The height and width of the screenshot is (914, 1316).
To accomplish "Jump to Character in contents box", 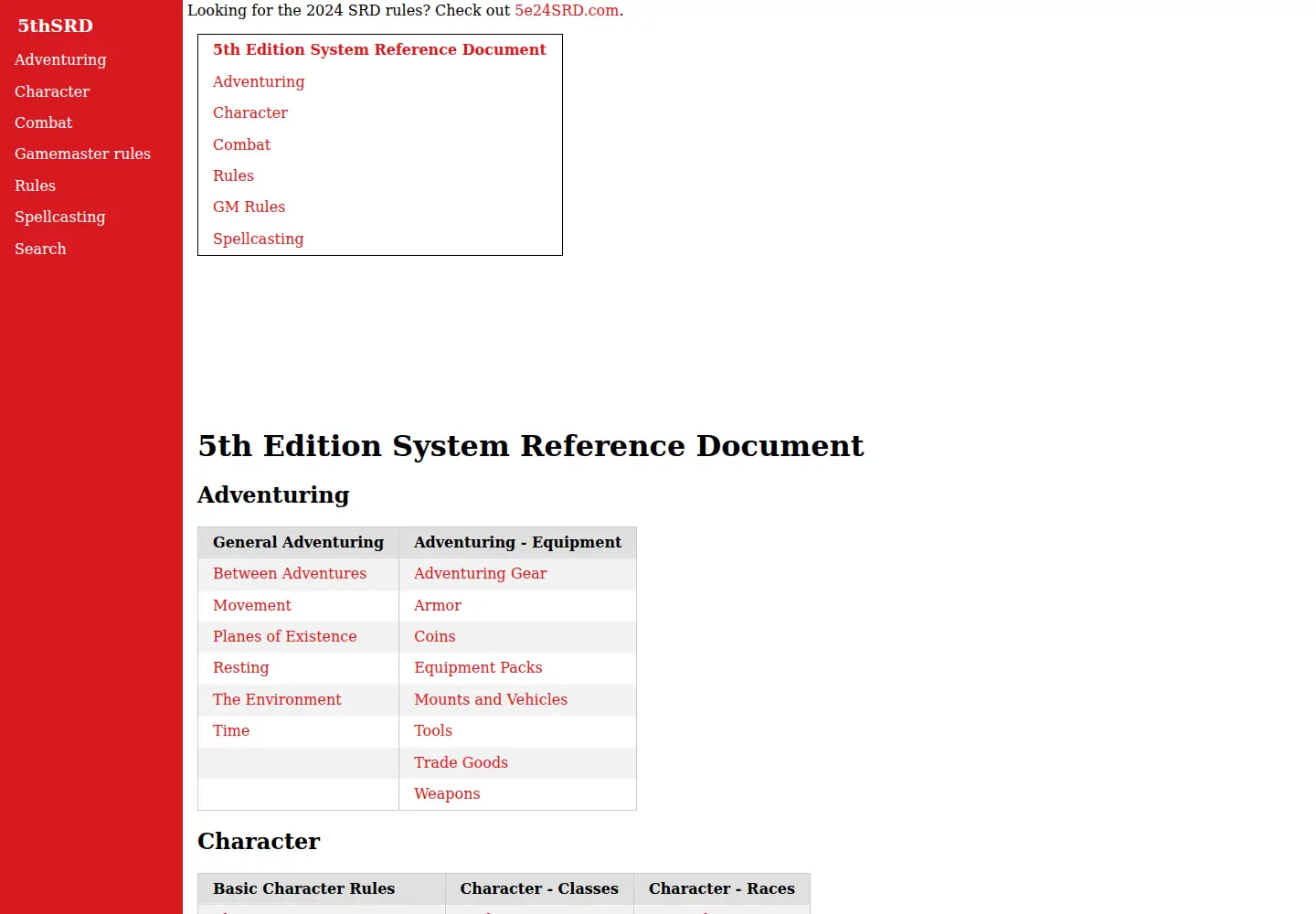I will (250, 112).
